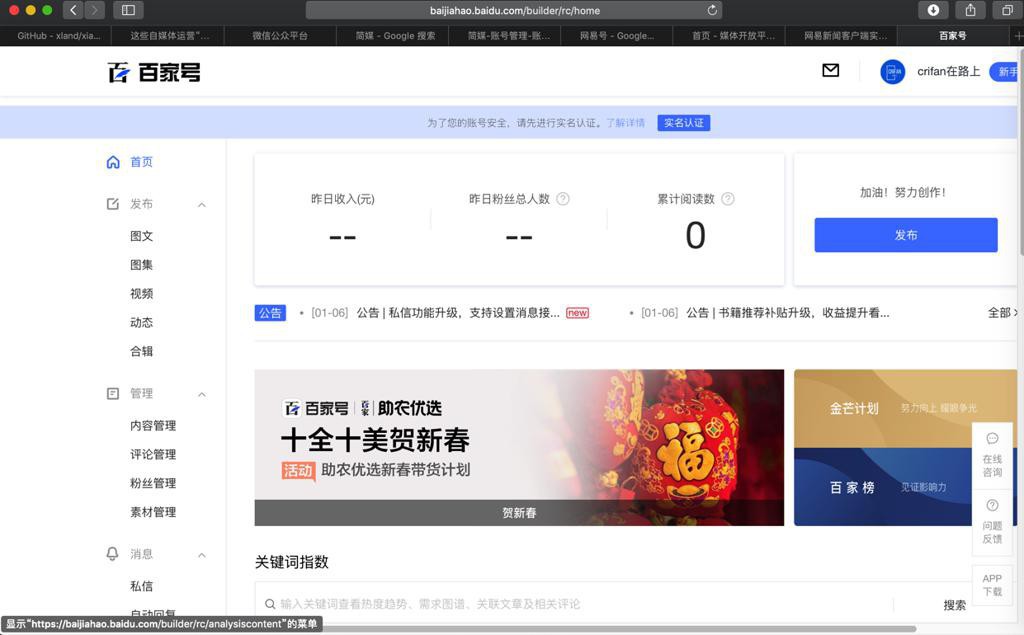Image resolution: width=1024 pixels, height=635 pixels.
Task: Click the 发布 edit icon in sidebar
Action: pos(113,204)
